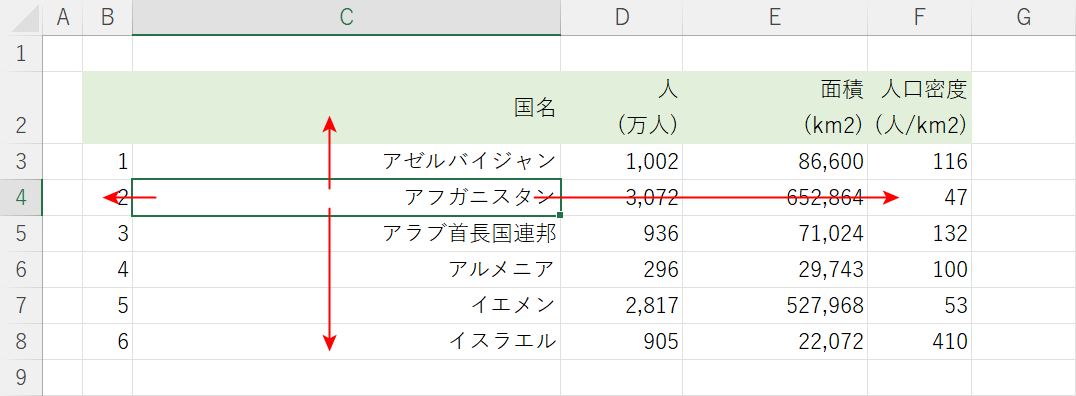Click the density cell 410
1076x396 pixels.
coord(920,342)
